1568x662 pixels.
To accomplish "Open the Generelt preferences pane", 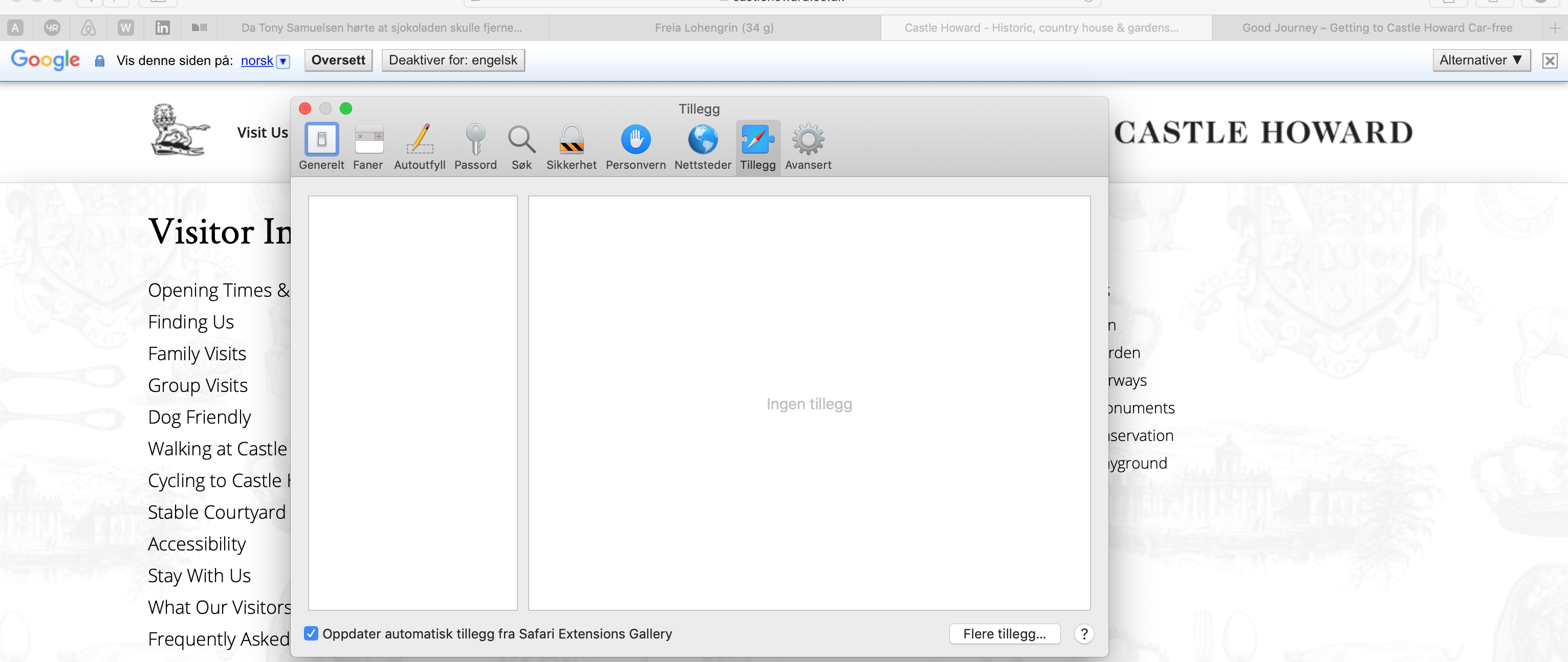I will click(x=321, y=147).
